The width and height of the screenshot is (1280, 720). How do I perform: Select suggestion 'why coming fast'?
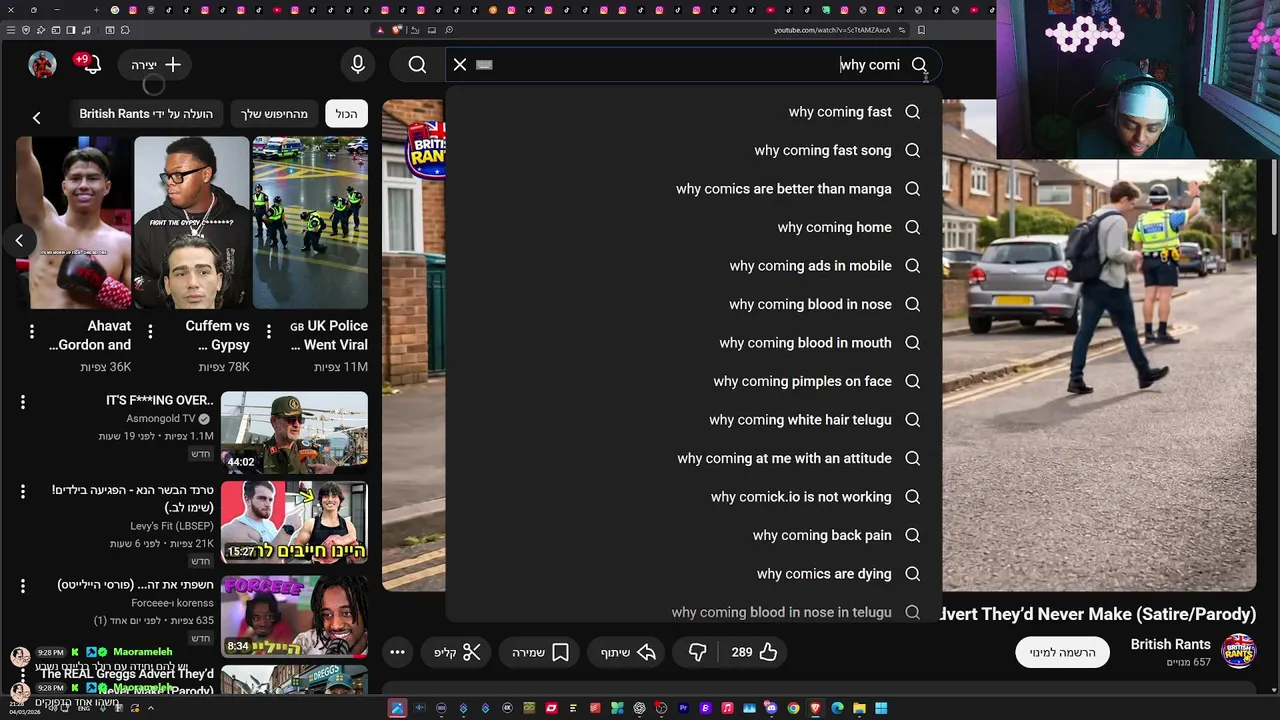693,112
